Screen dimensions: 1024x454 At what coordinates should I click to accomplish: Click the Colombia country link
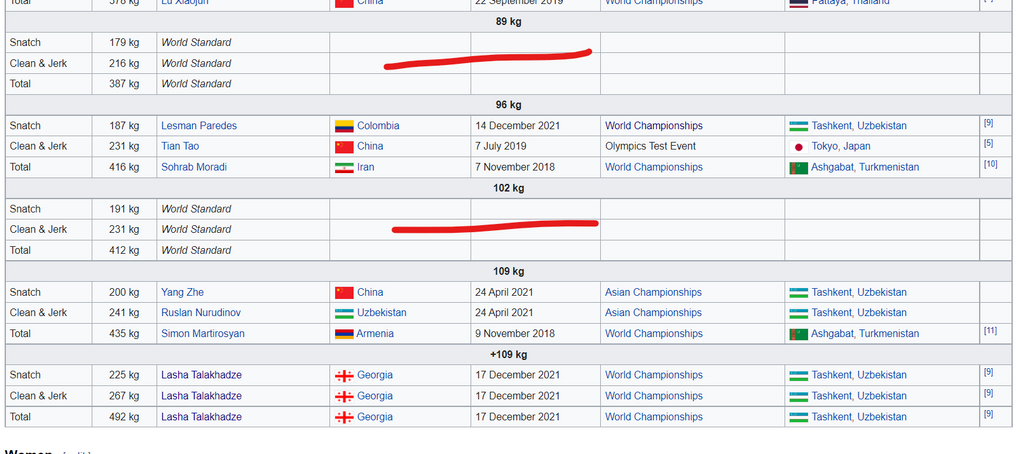378,126
